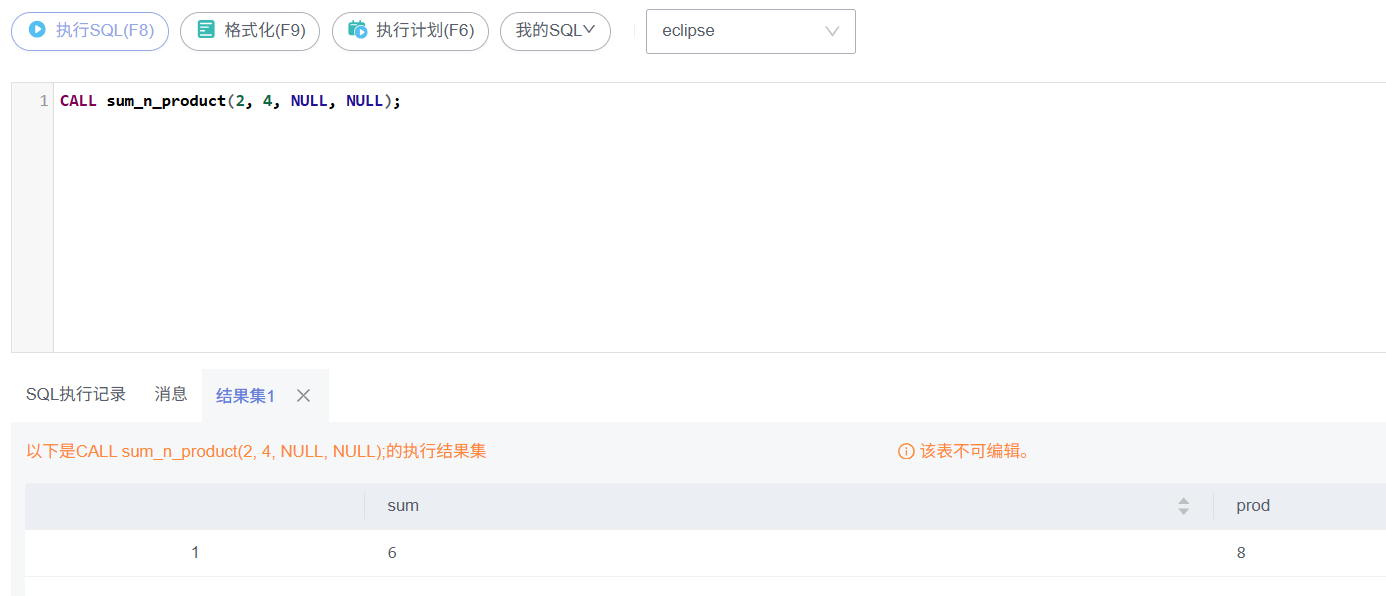Open the 我的SQL dropdown menu
1386x596 pixels.
[555, 31]
